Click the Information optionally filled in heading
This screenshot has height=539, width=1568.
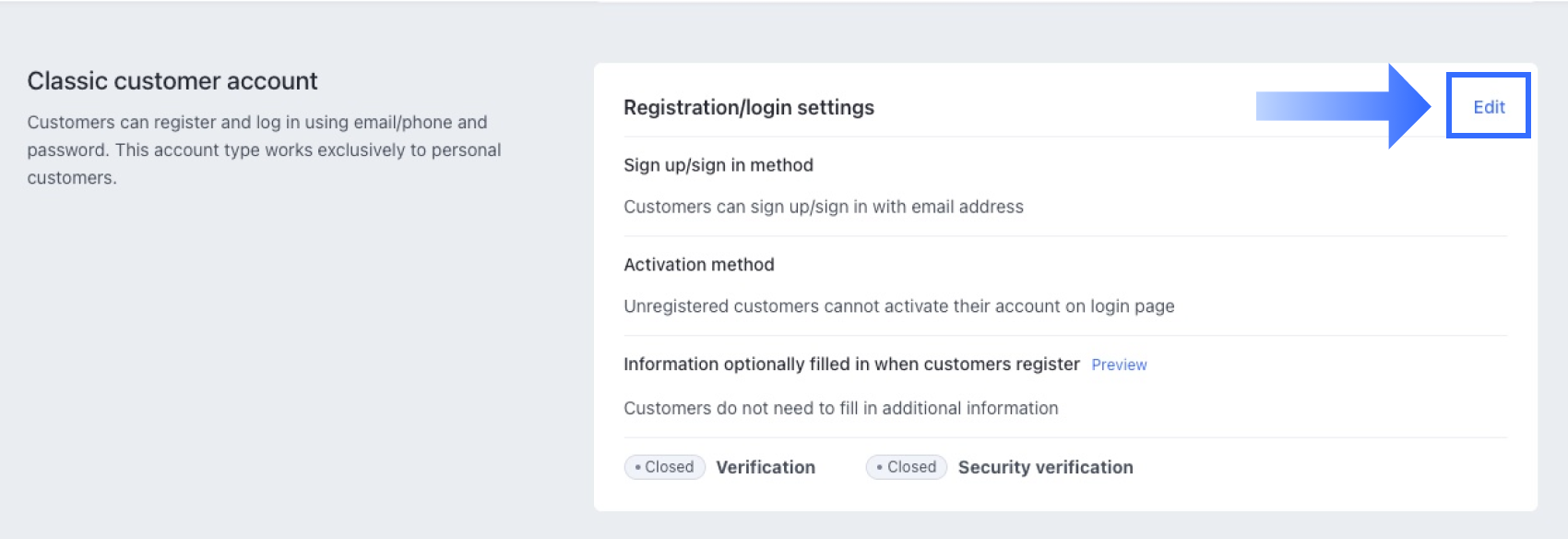(851, 365)
